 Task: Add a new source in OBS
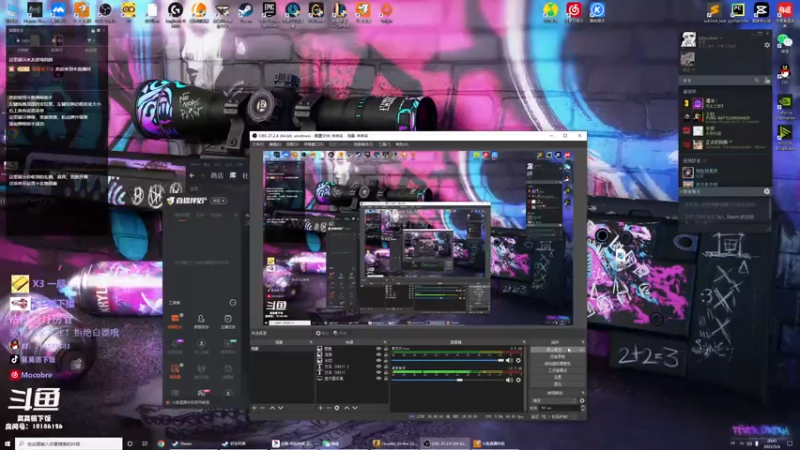[x=320, y=408]
